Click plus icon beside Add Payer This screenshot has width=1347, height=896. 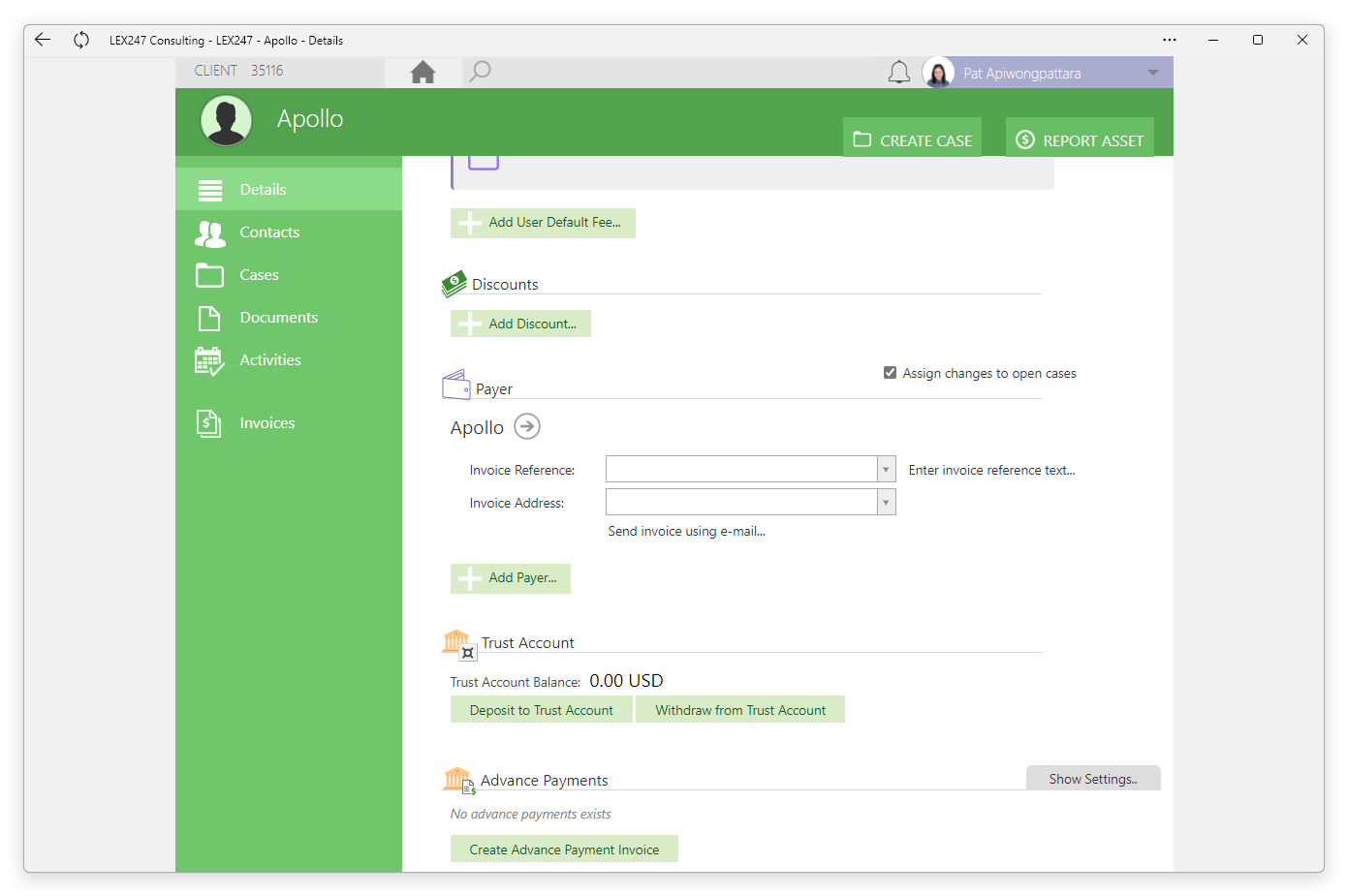[x=470, y=578]
